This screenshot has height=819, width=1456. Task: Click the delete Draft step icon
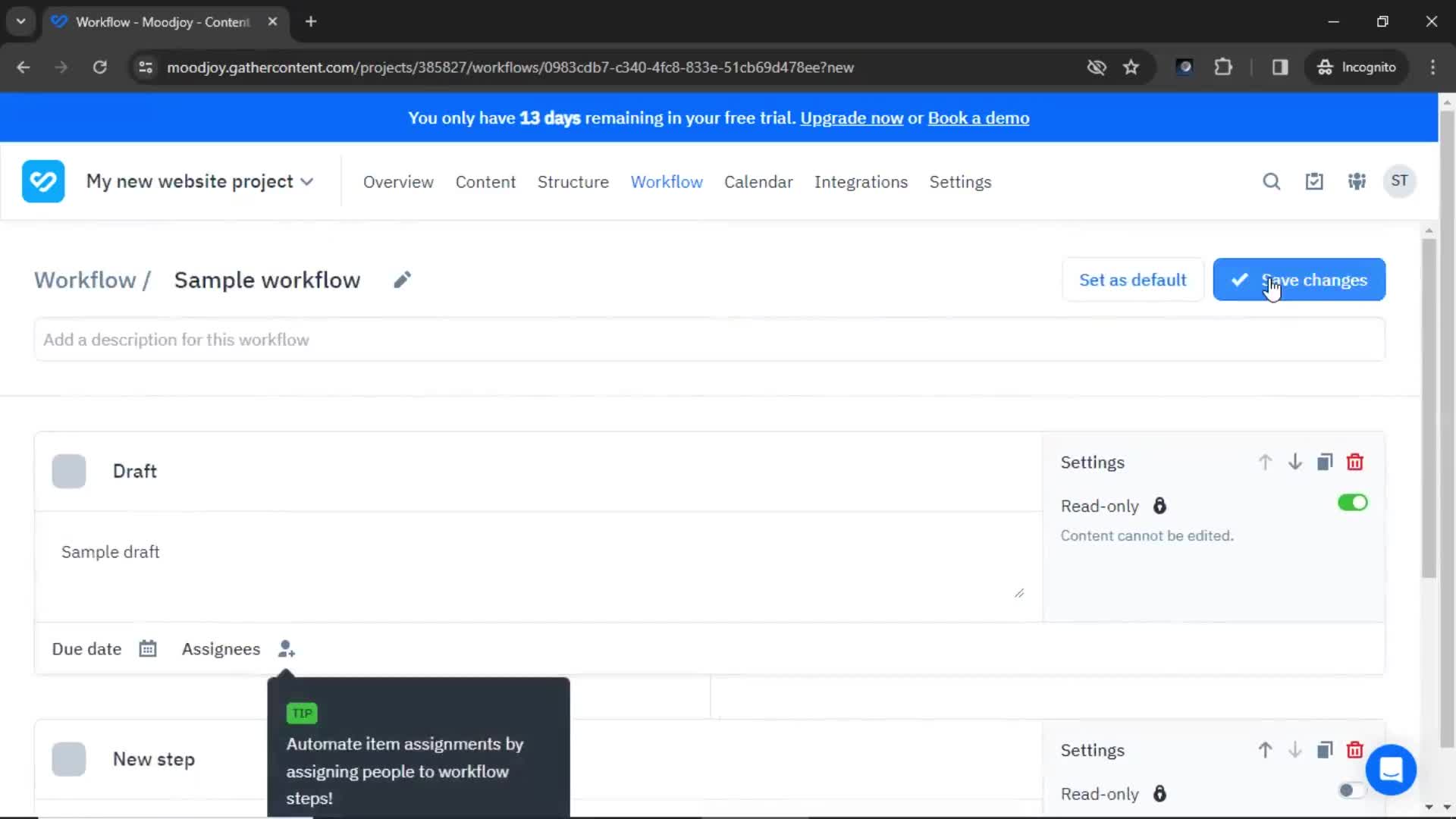click(1356, 462)
